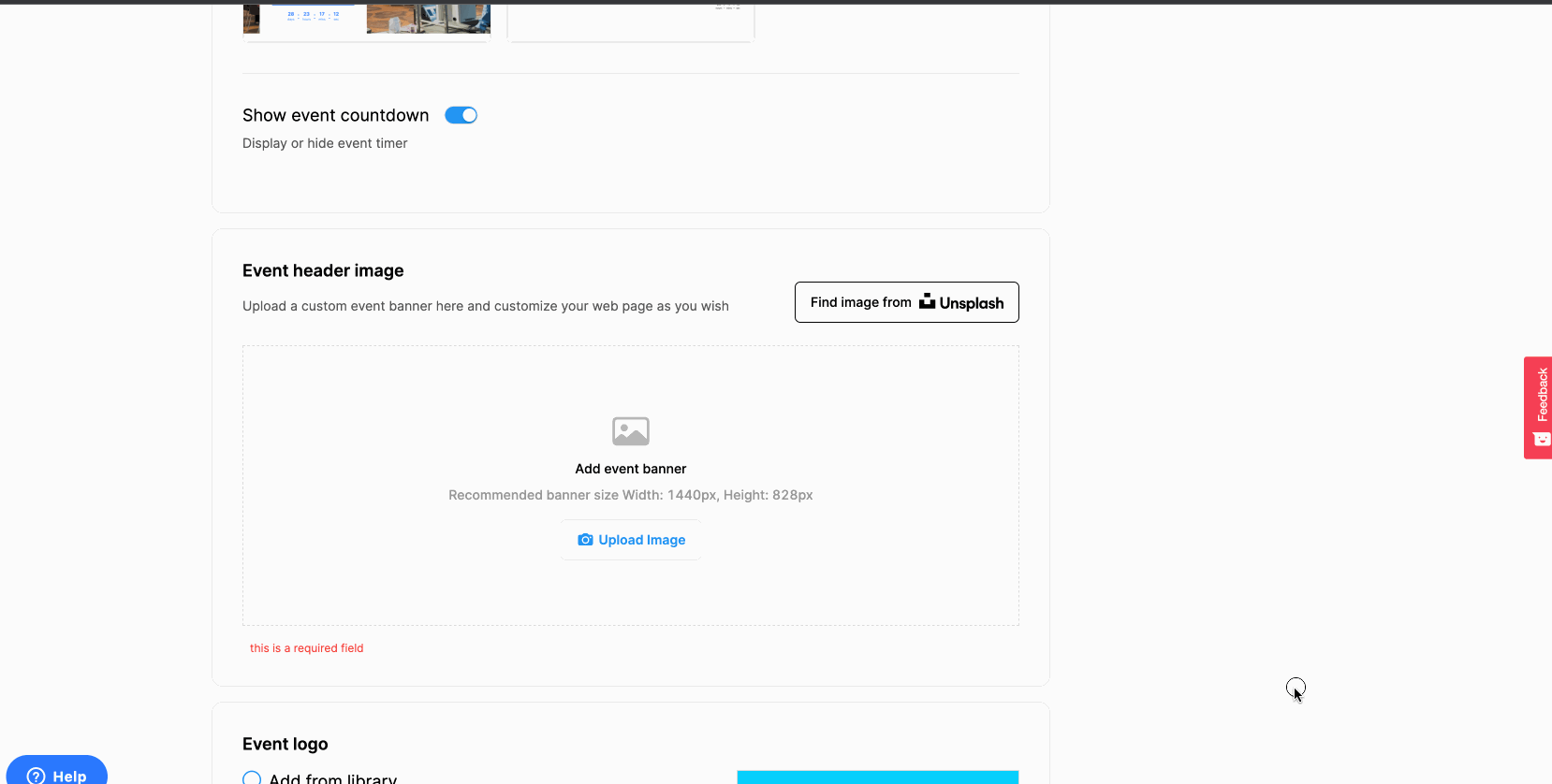Select the Add from library radio button
This screenshot has height=784, width=1552.
(252, 778)
